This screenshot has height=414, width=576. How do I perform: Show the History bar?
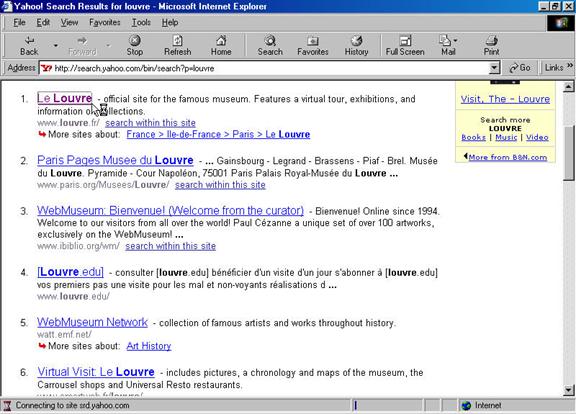pyautogui.click(x=356, y=46)
